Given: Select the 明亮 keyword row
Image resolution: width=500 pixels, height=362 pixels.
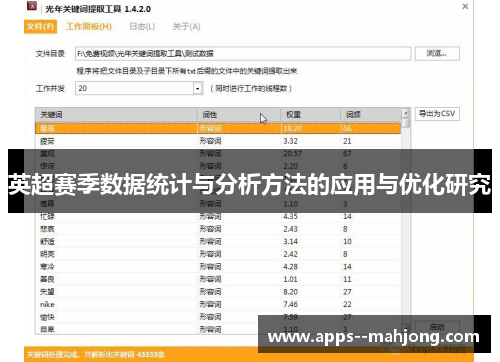Looking at the screenshot, I should pyautogui.click(x=218, y=254).
